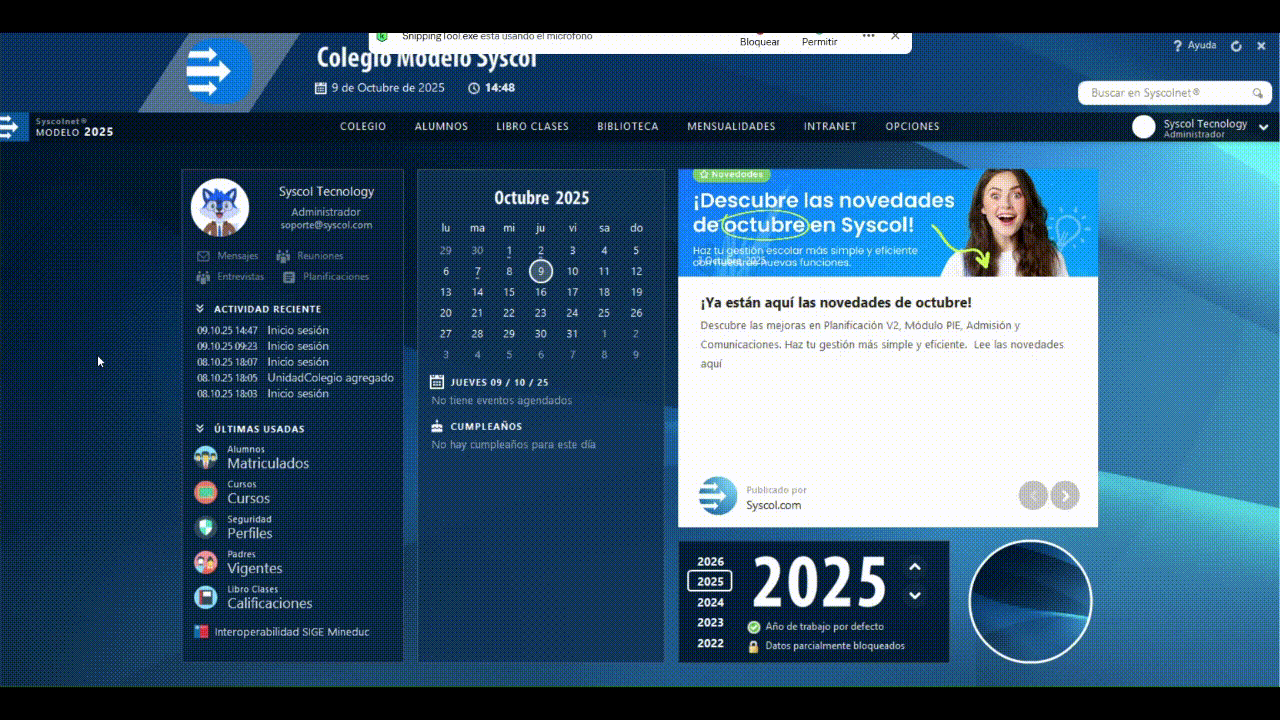Select year 2025 in year list
Viewport: 1280px width, 720px height.
point(710,582)
